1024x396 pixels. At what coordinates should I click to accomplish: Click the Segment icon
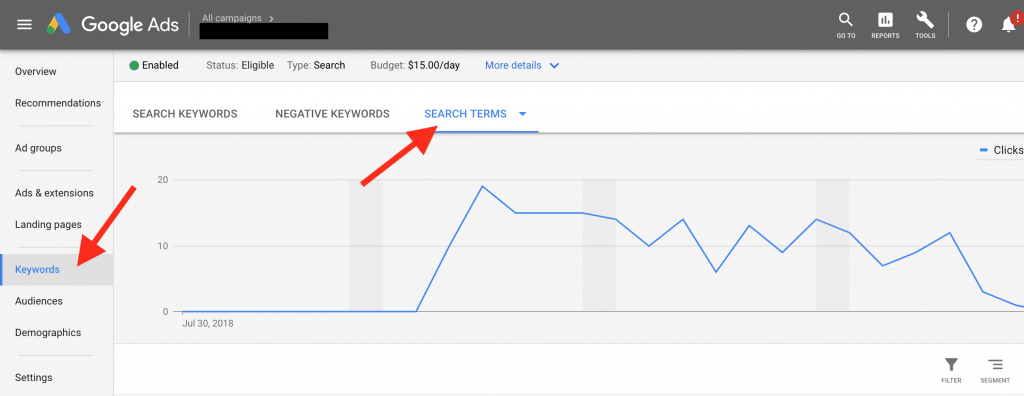(995, 370)
